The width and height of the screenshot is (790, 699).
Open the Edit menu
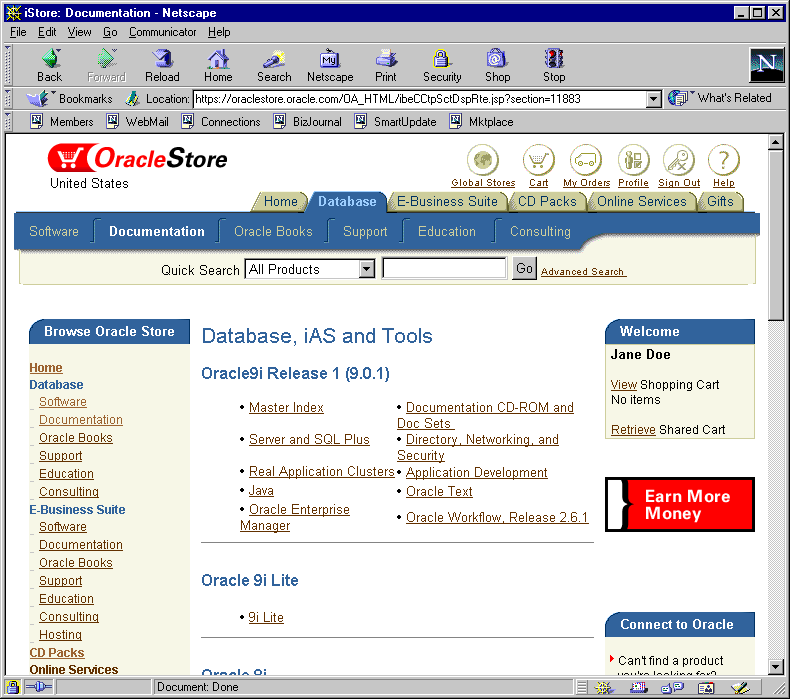click(47, 32)
